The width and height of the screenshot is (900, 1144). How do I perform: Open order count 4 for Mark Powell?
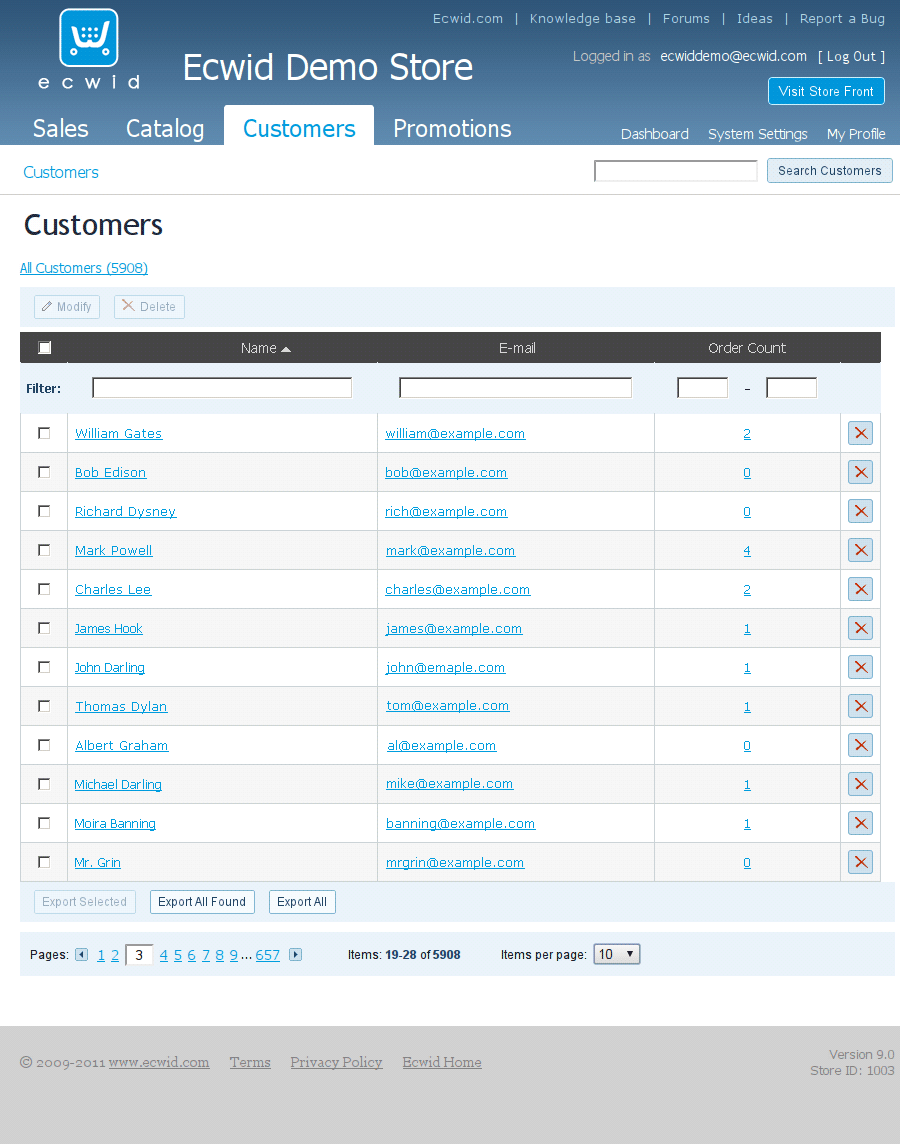tap(747, 551)
